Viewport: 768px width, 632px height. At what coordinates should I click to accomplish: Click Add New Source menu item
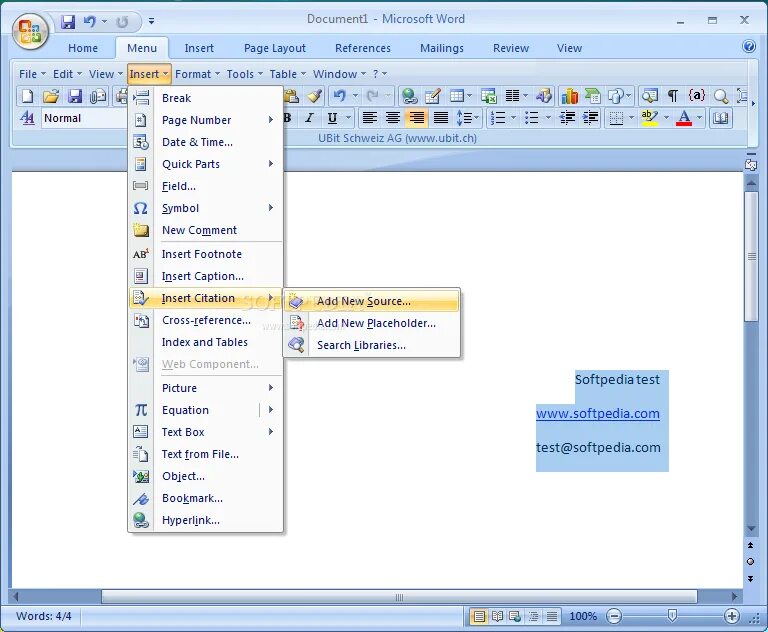click(372, 301)
